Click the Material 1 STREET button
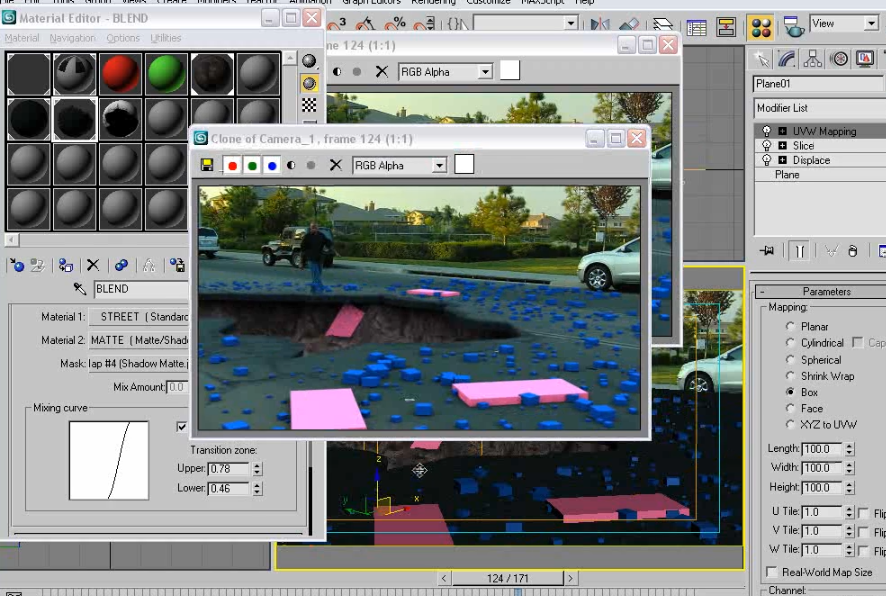The height and width of the screenshot is (596, 886). pos(139,317)
